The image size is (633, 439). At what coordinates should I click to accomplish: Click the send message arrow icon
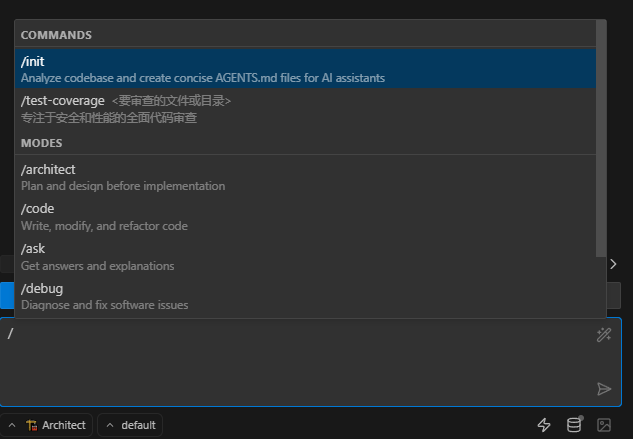pyautogui.click(x=604, y=389)
